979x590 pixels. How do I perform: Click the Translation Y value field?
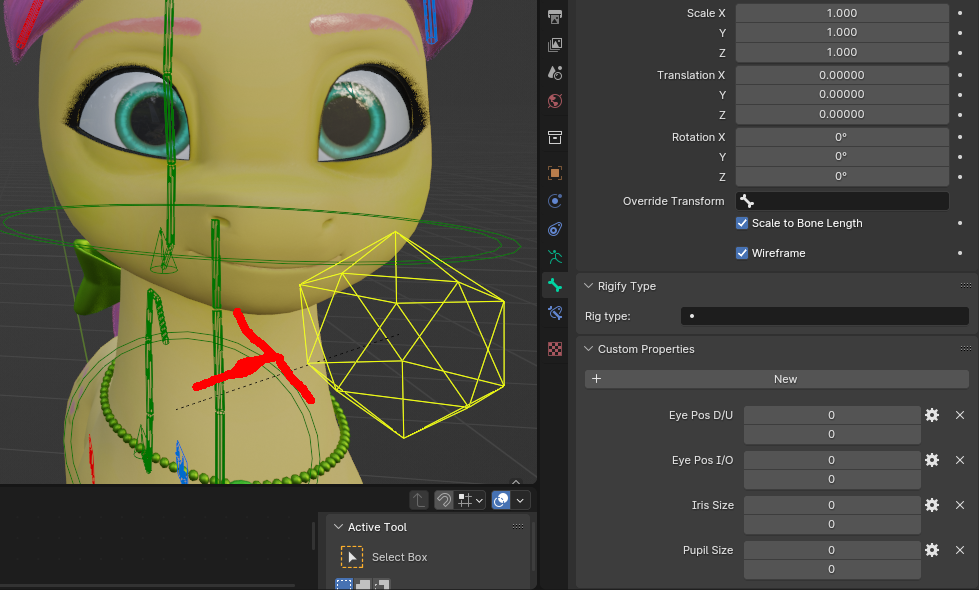[x=842, y=94]
